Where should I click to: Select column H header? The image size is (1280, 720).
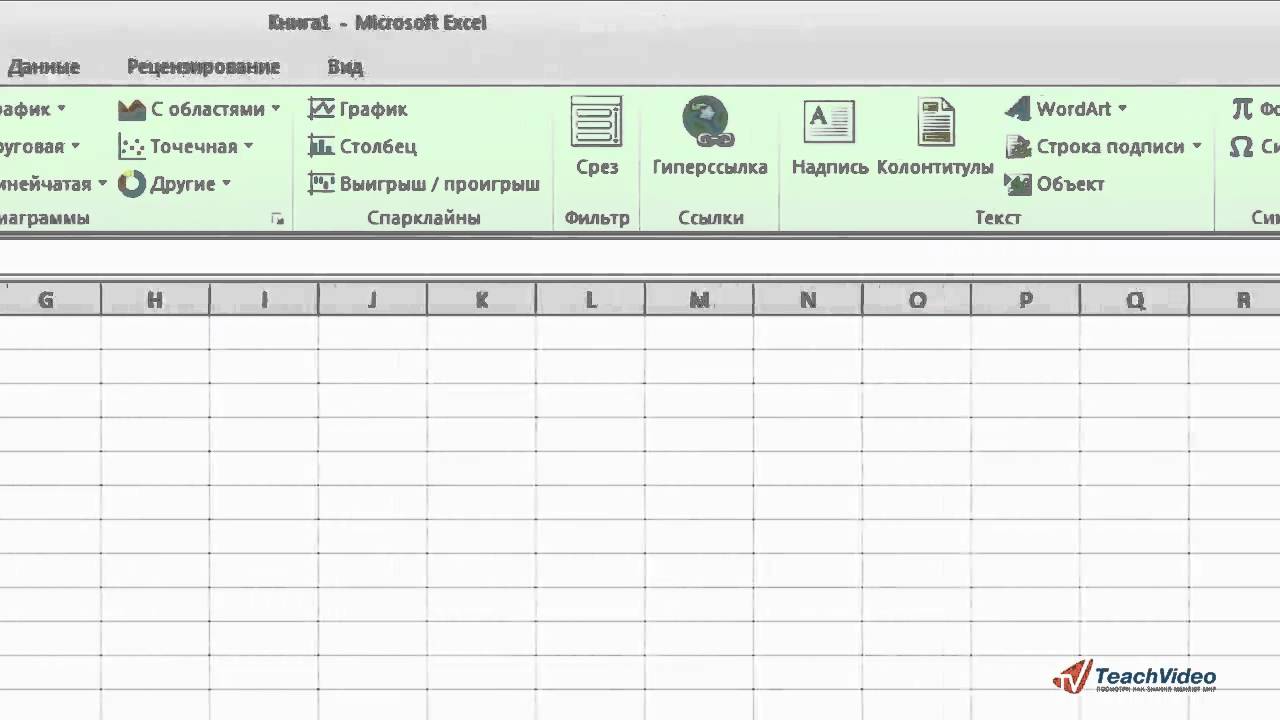coord(155,300)
